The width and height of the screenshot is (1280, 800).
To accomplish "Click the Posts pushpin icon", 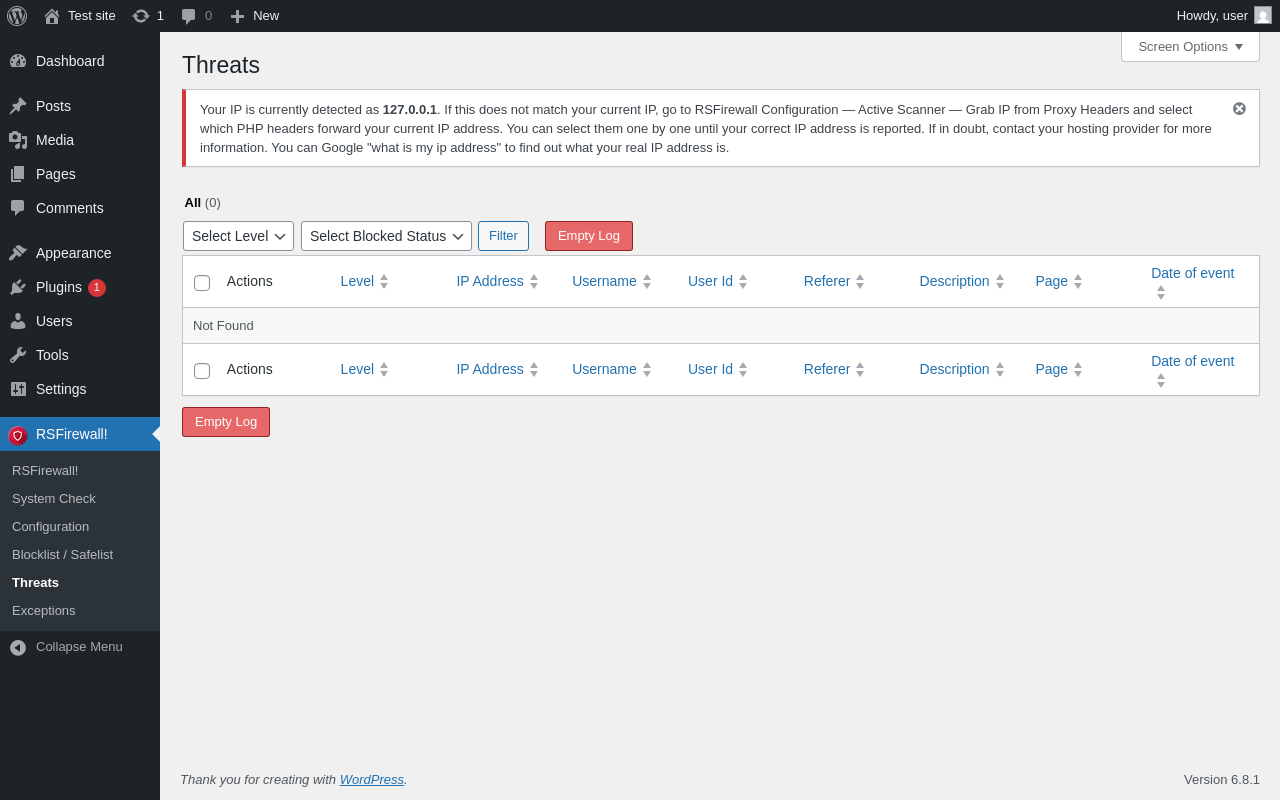I will click(18, 106).
